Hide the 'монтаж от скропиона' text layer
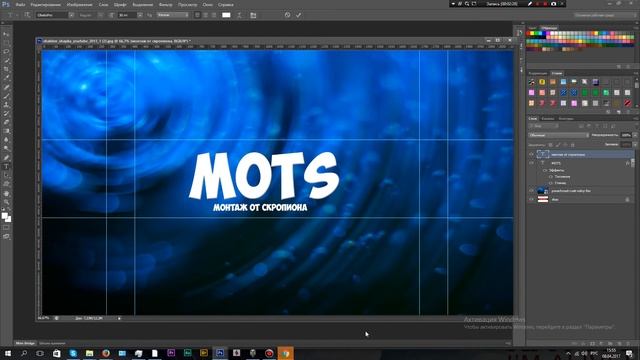Screen dimensions: 640x360 click(531, 154)
